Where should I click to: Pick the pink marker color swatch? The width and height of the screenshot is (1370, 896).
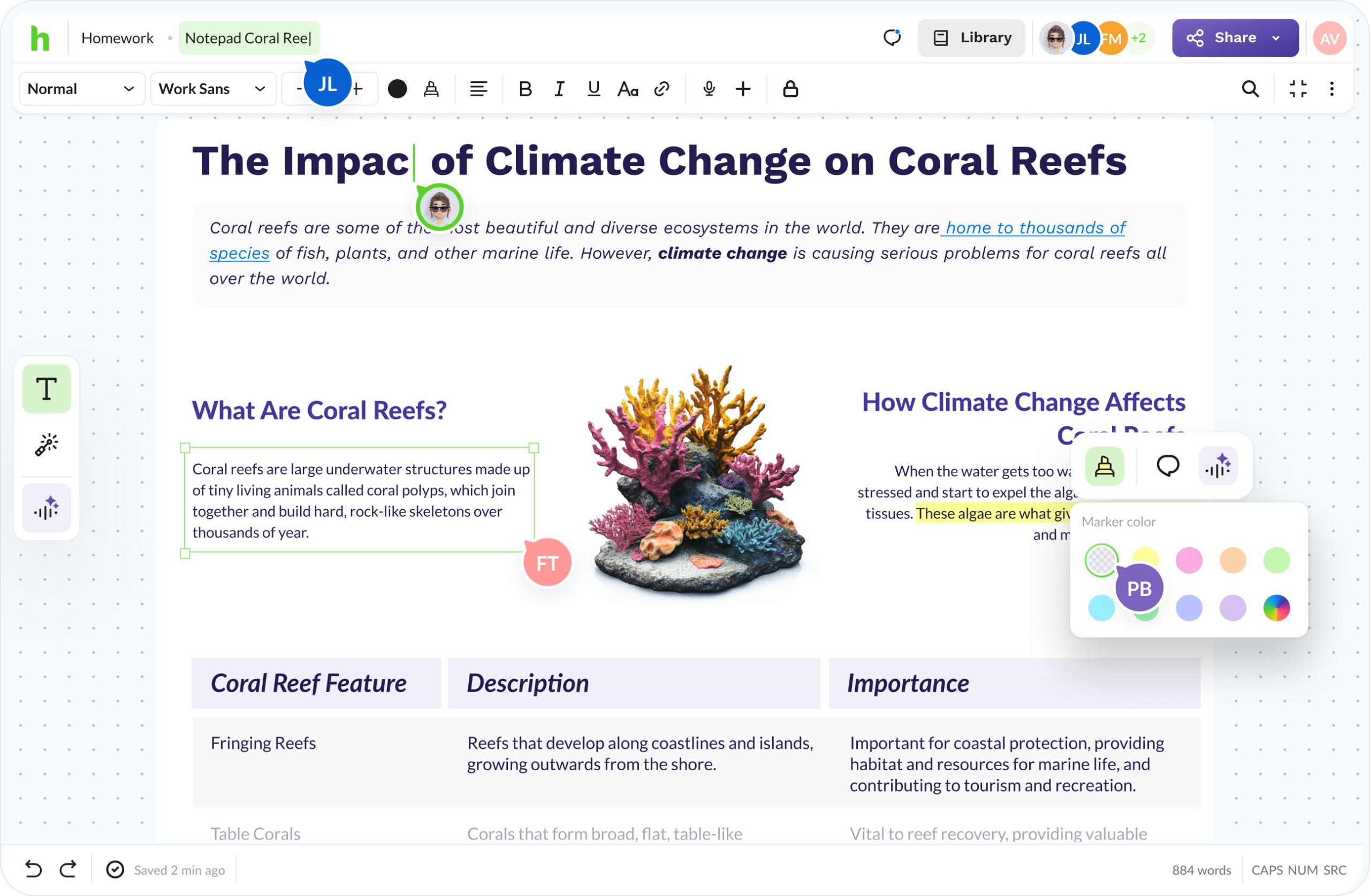[1189, 560]
